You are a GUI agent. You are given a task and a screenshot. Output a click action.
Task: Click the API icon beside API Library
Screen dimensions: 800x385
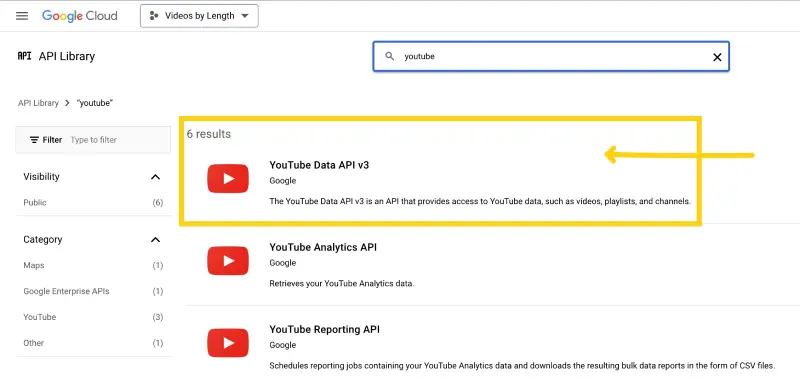24,56
